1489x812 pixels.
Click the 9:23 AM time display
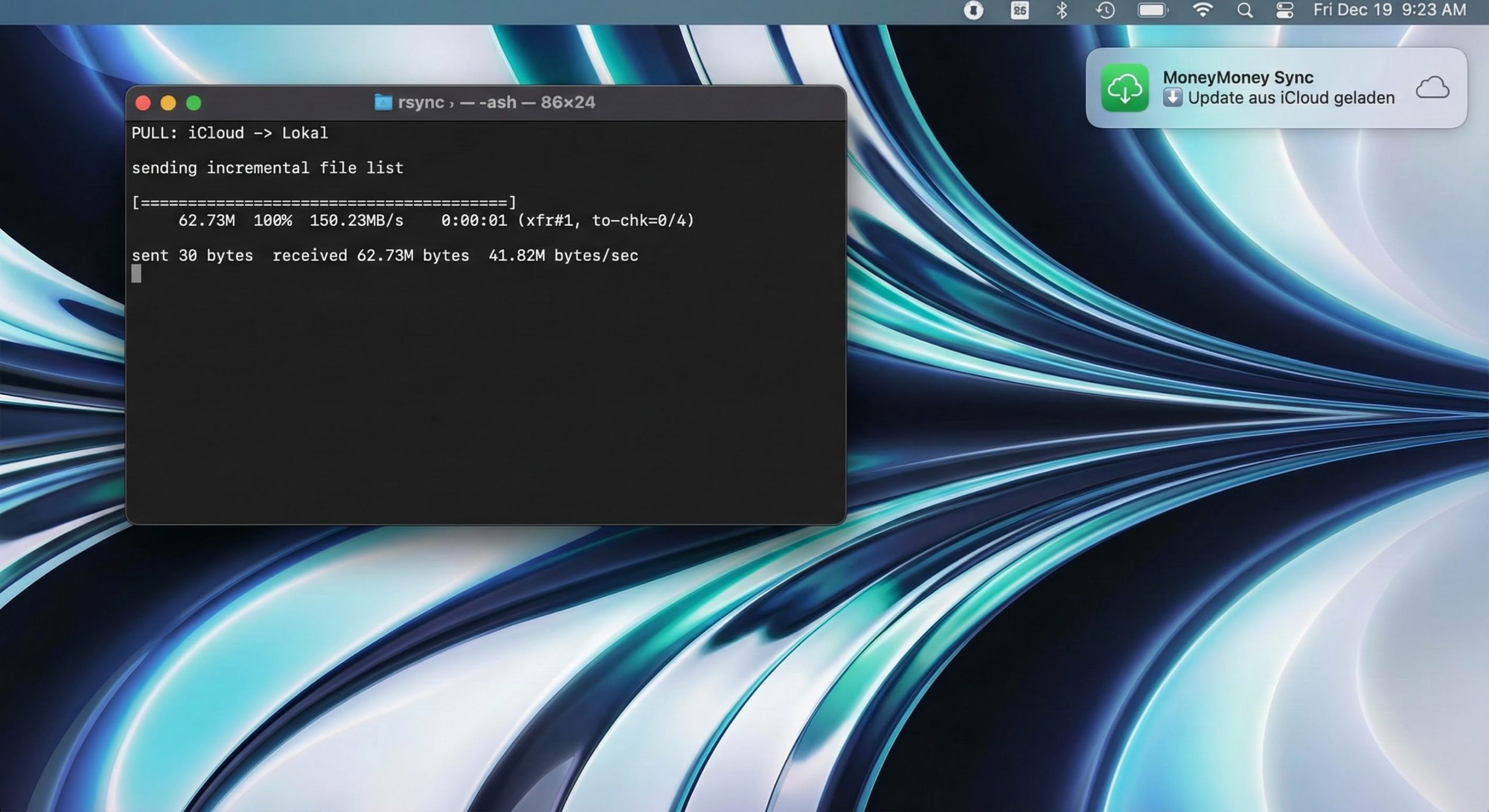click(x=1434, y=10)
